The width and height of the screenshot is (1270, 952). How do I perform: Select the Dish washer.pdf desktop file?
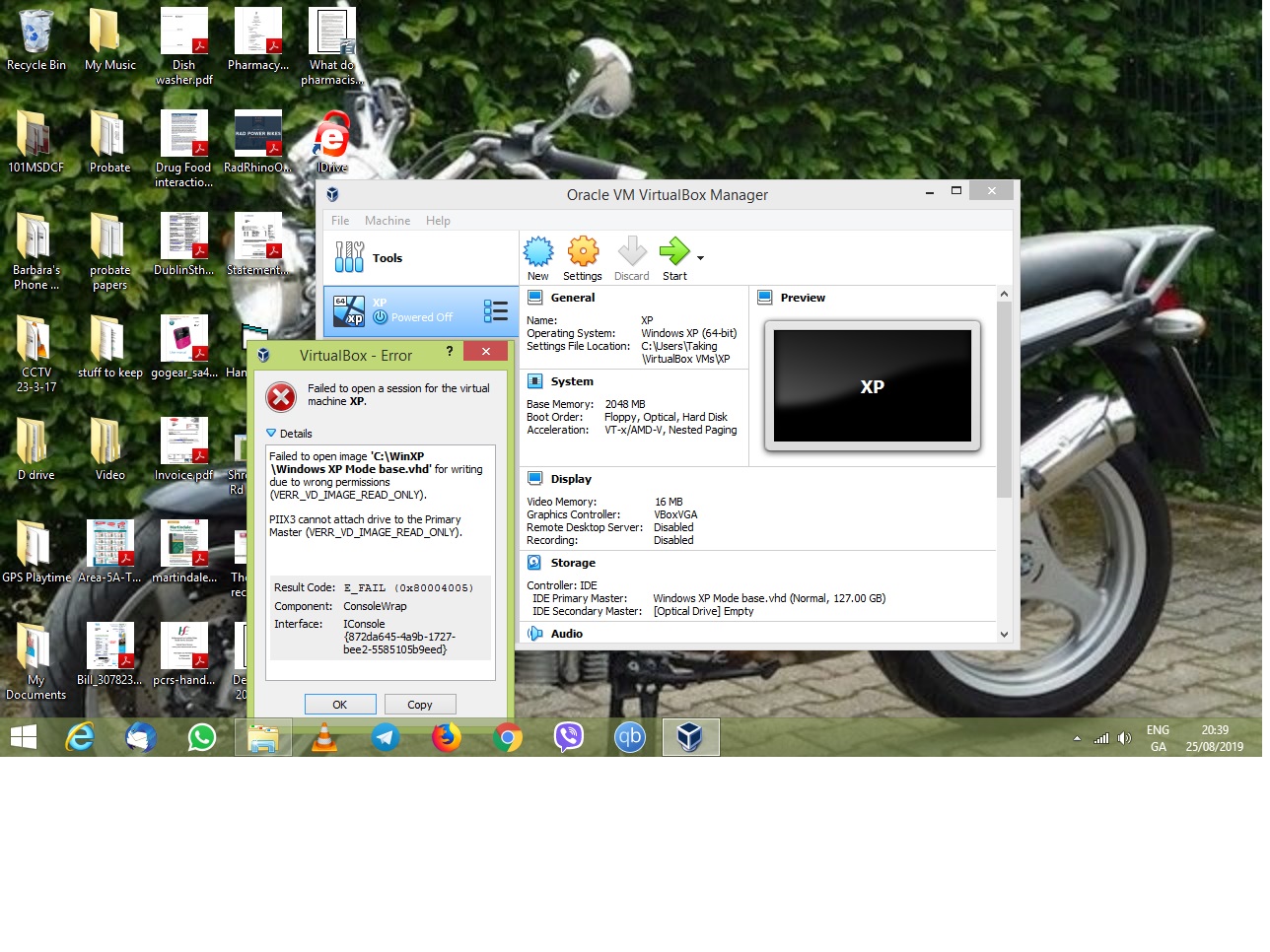click(x=184, y=46)
